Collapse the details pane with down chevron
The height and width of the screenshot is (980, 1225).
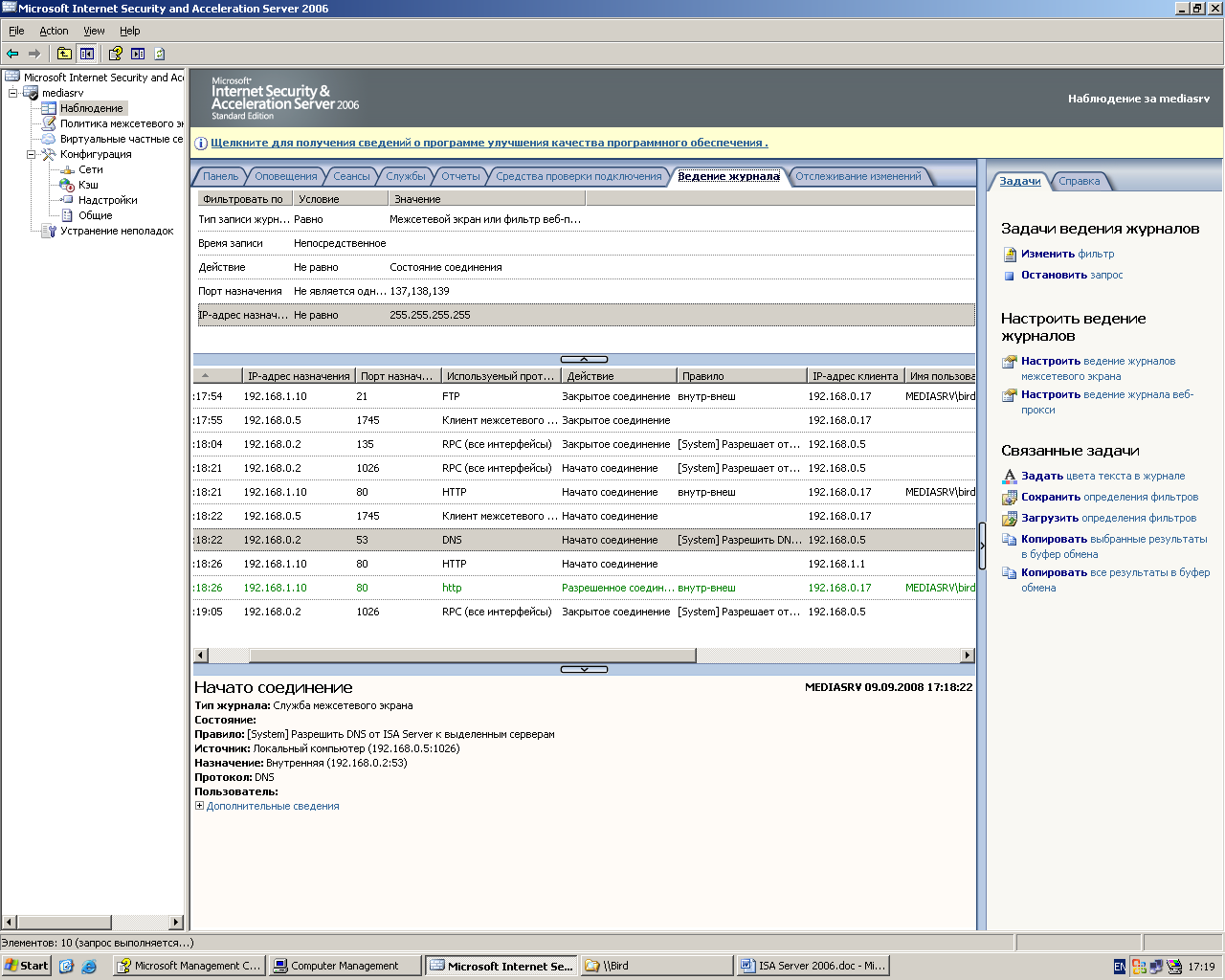coord(584,670)
